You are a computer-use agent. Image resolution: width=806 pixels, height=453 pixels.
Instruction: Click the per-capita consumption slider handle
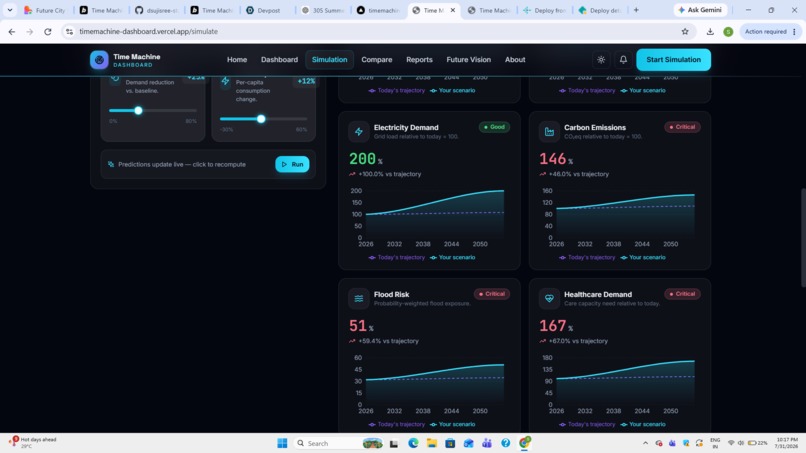click(x=261, y=119)
